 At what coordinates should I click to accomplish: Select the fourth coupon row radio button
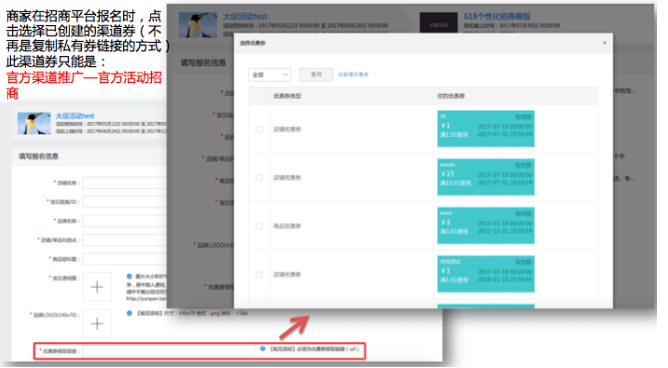point(259,275)
